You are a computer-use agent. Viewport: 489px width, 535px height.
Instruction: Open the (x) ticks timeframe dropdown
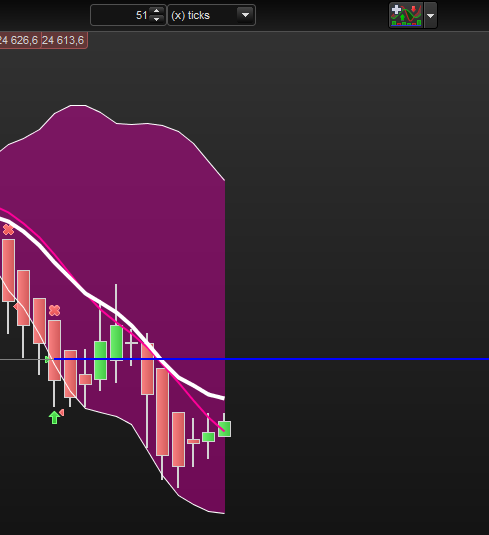[x=211, y=15]
